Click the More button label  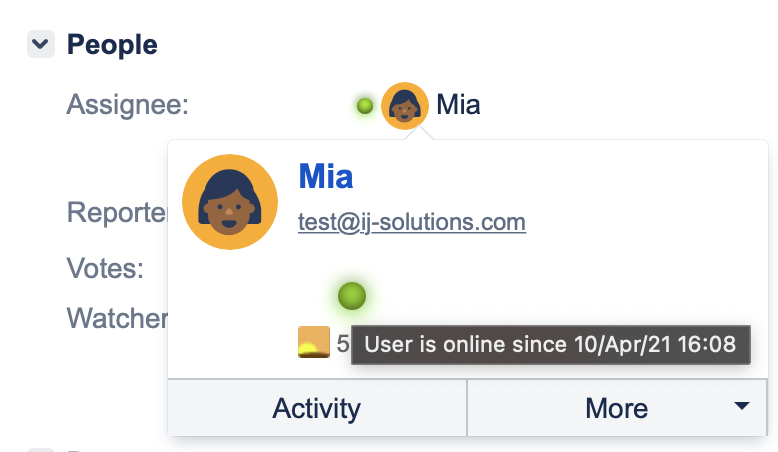tap(616, 408)
